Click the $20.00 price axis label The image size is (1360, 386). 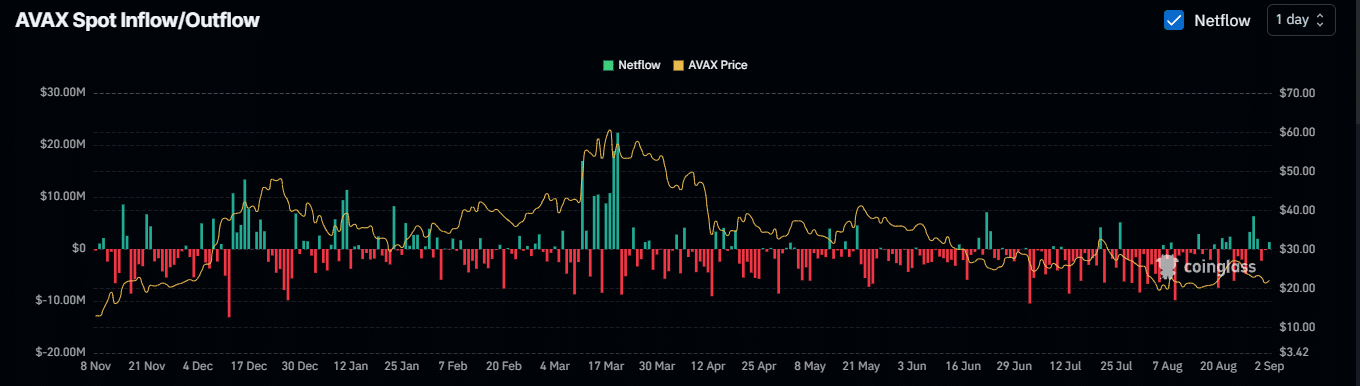(x=1296, y=288)
